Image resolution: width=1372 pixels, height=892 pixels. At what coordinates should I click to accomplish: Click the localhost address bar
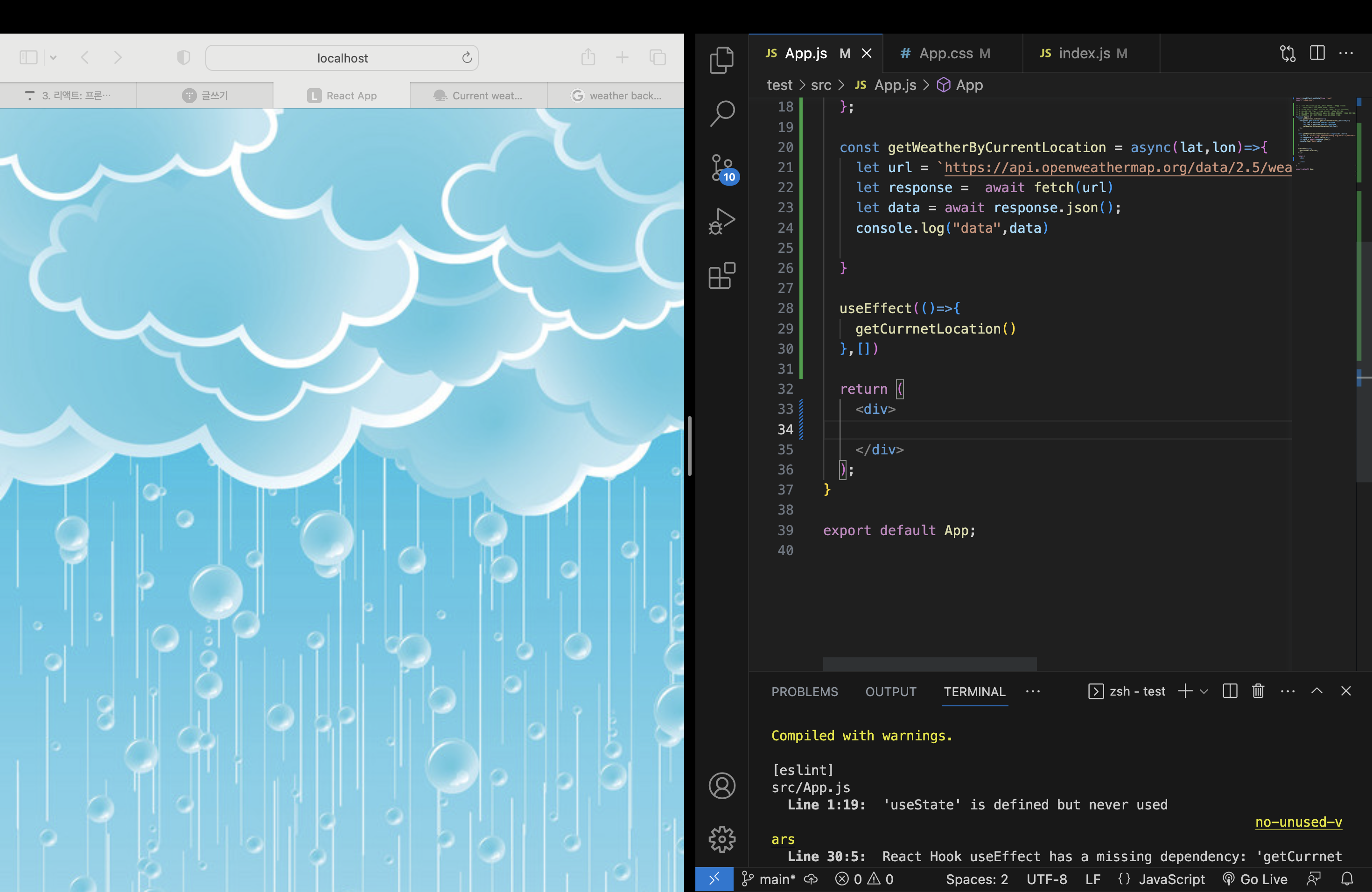(342, 58)
